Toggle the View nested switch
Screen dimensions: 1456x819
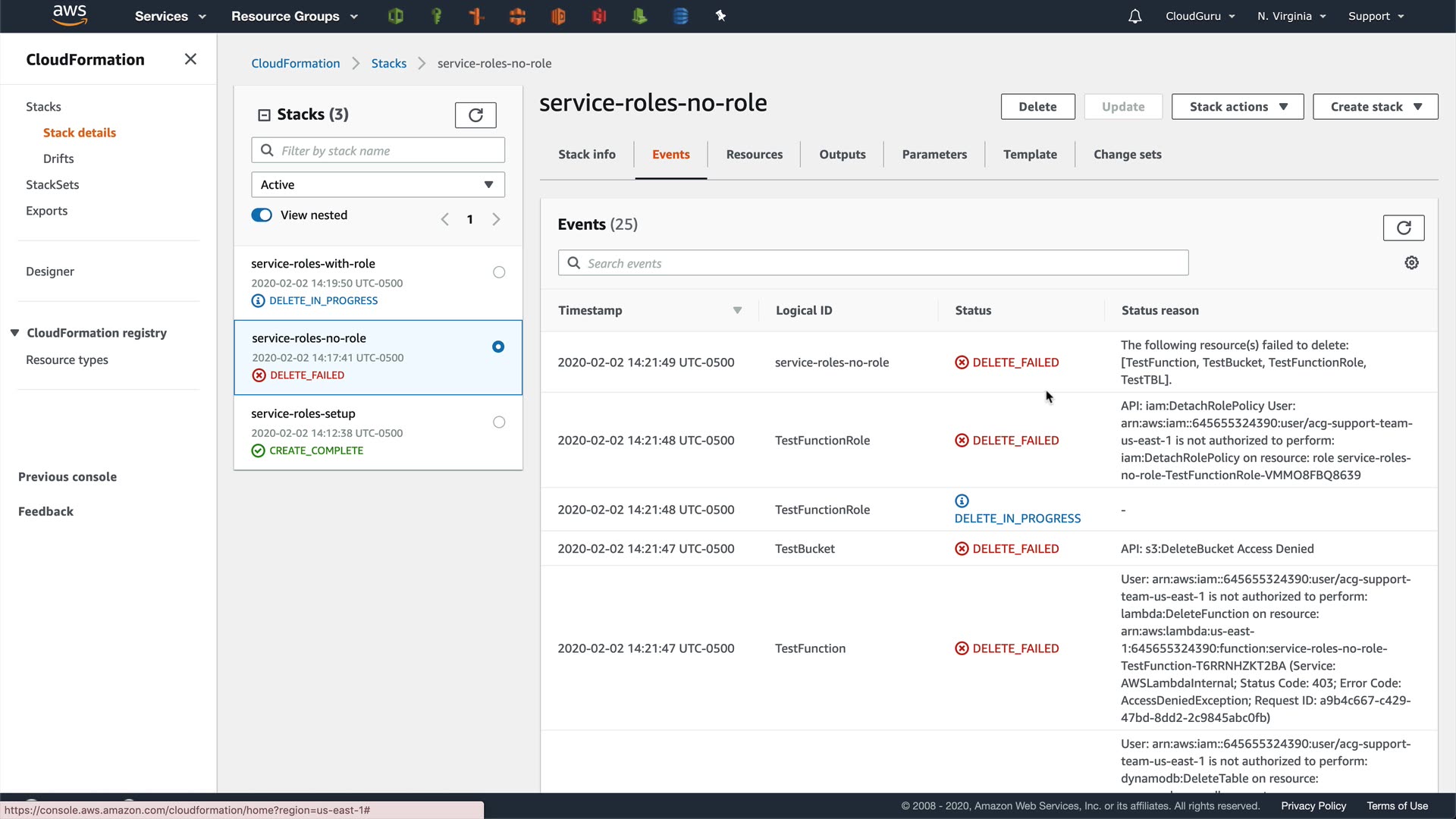[262, 215]
